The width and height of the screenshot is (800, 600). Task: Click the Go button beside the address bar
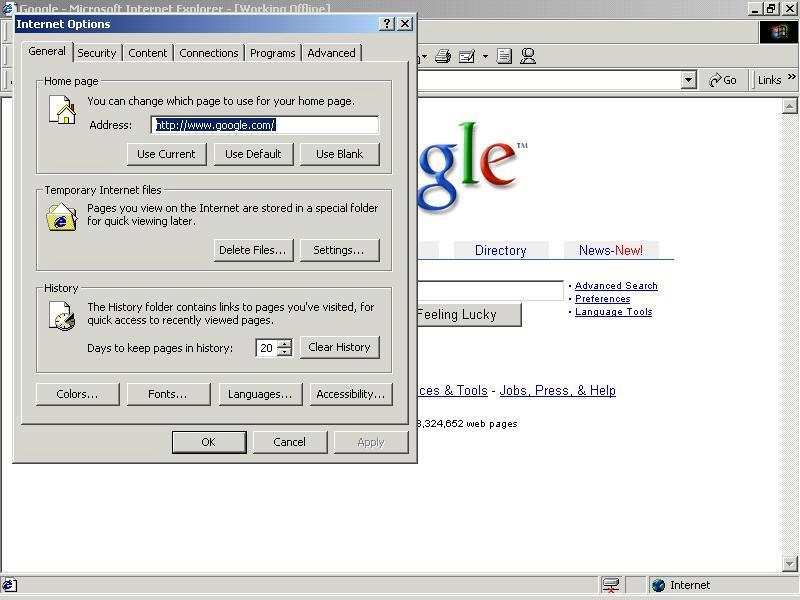(x=722, y=80)
